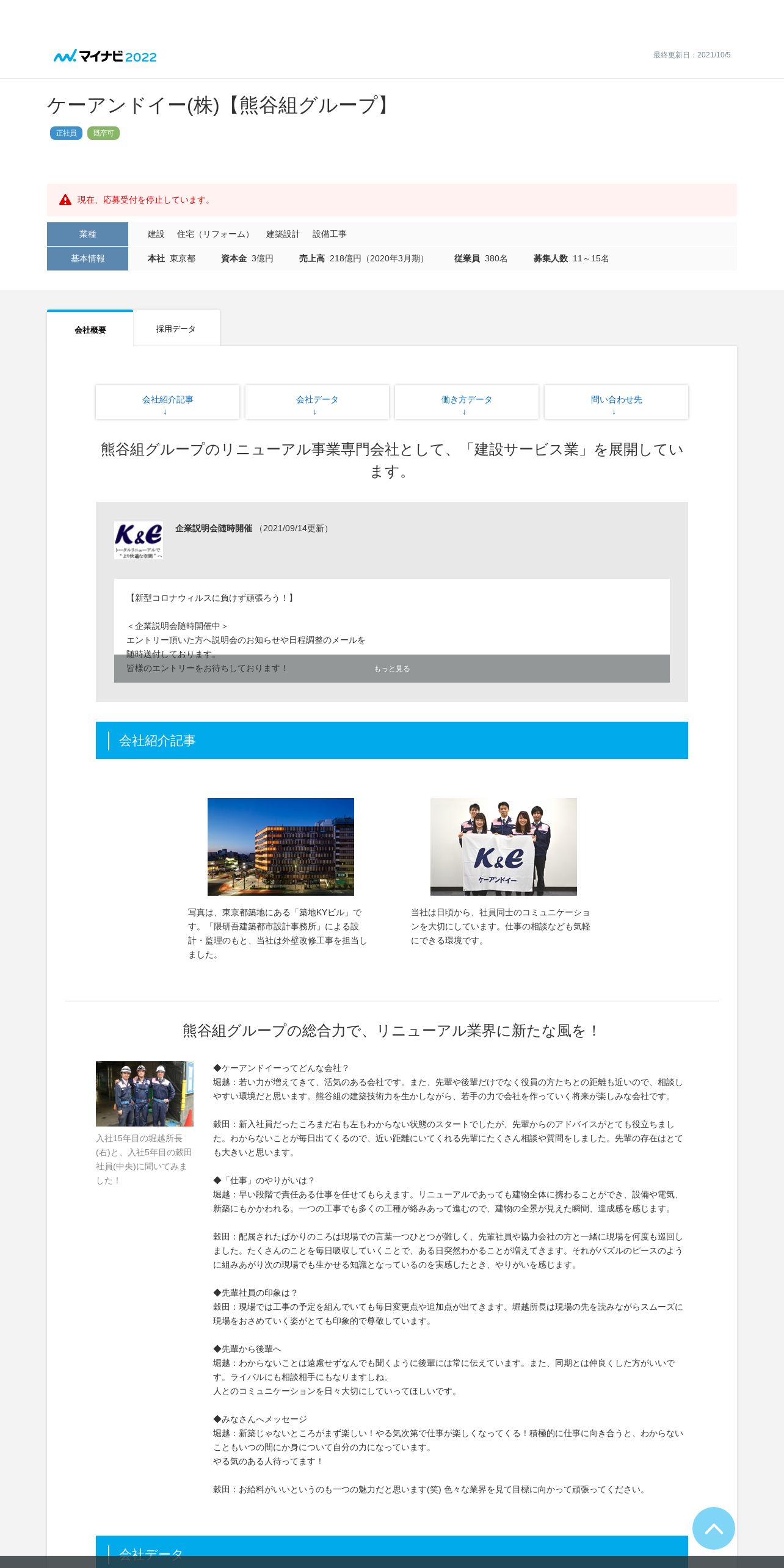Click the heading 熊谷組グループの総合力で

point(392,1031)
